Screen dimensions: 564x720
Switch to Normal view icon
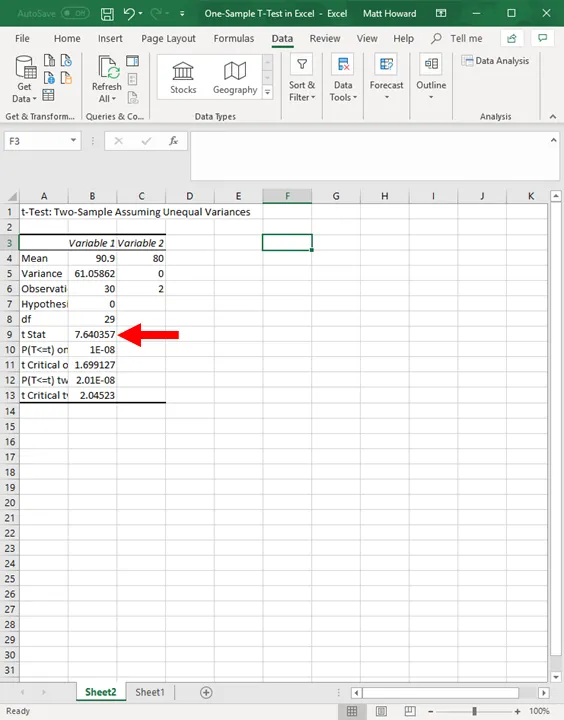click(352, 711)
